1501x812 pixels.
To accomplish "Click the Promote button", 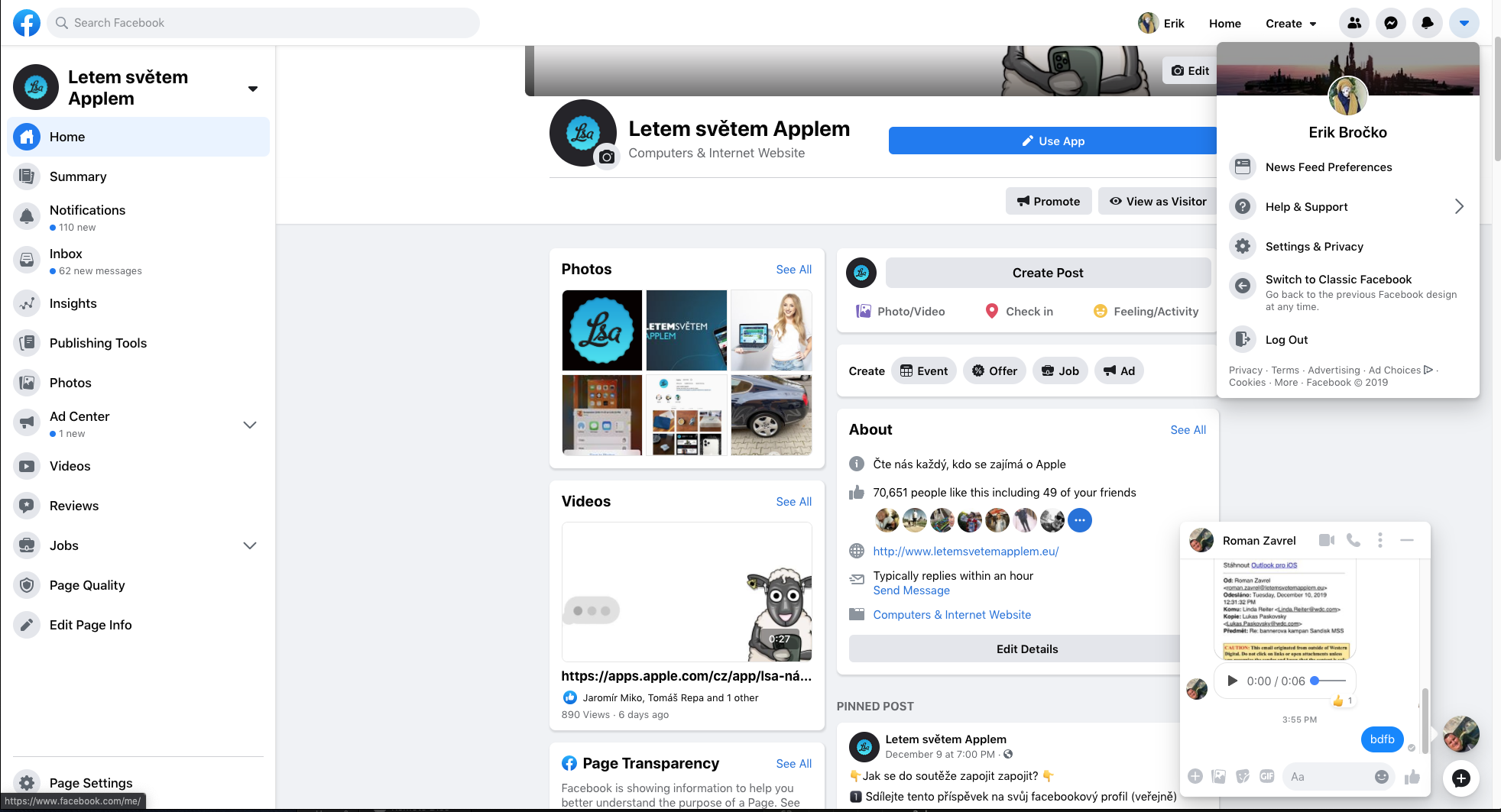I will point(1049,201).
